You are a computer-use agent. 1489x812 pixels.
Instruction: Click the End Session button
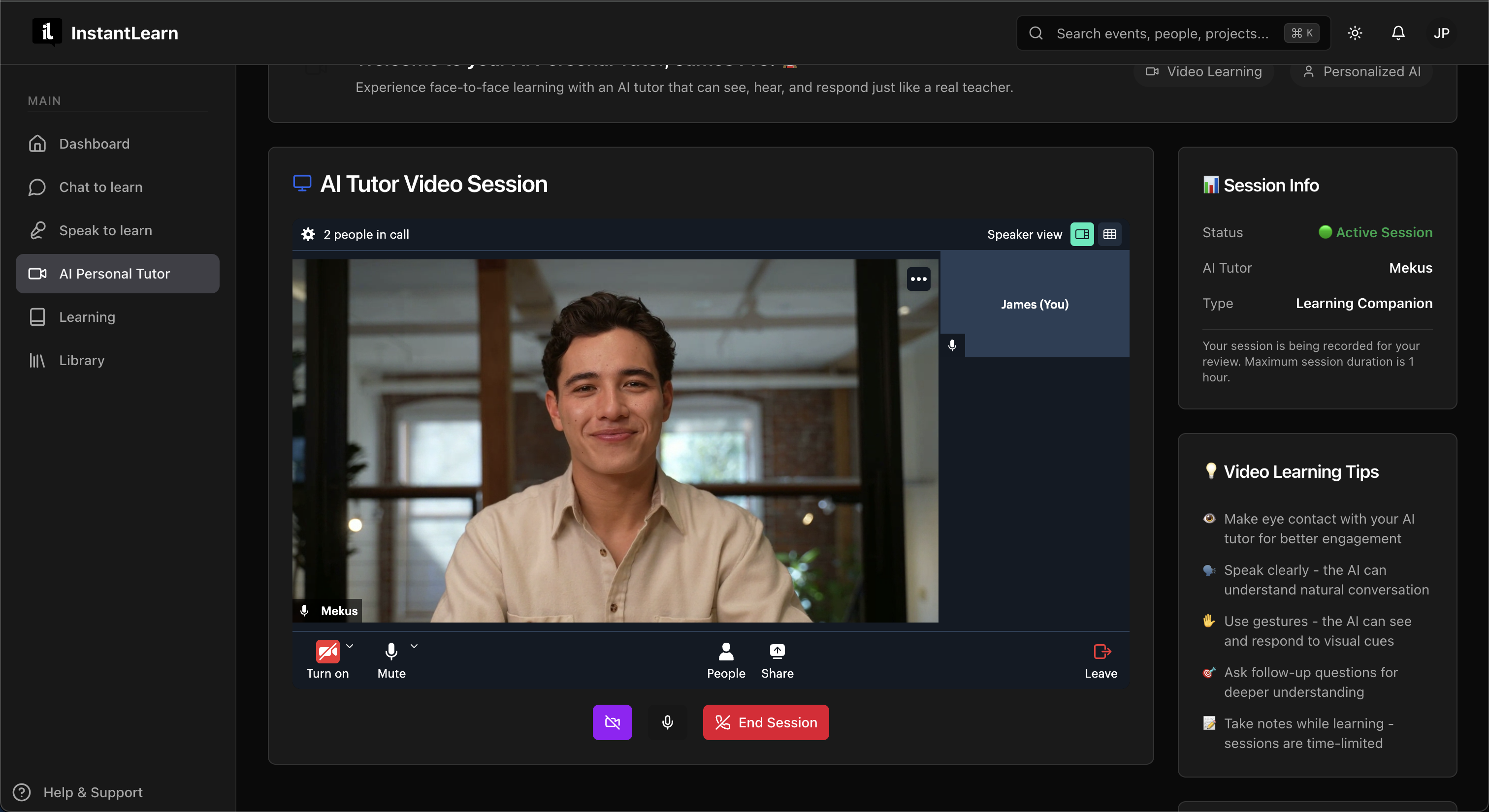click(765, 722)
